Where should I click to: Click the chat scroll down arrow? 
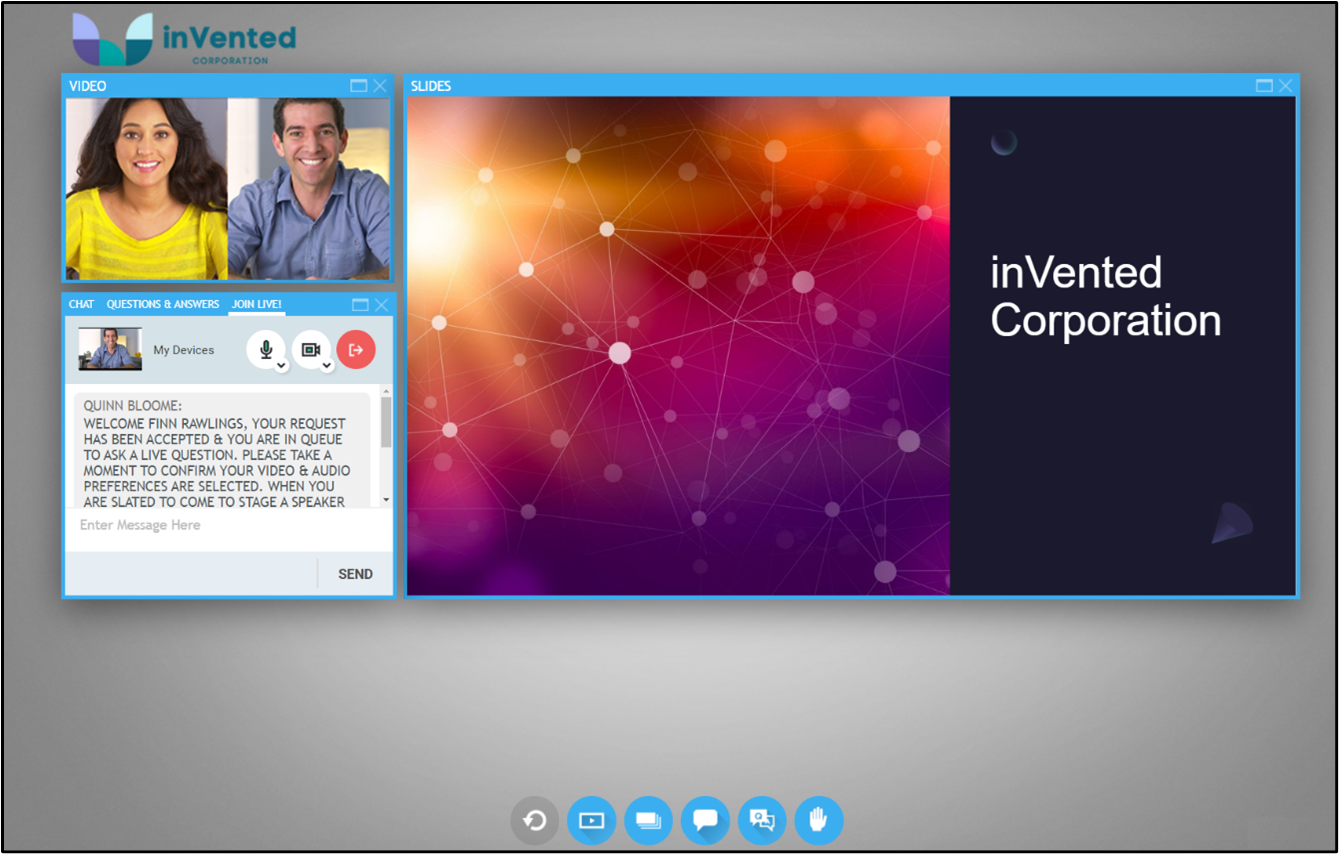[386, 499]
